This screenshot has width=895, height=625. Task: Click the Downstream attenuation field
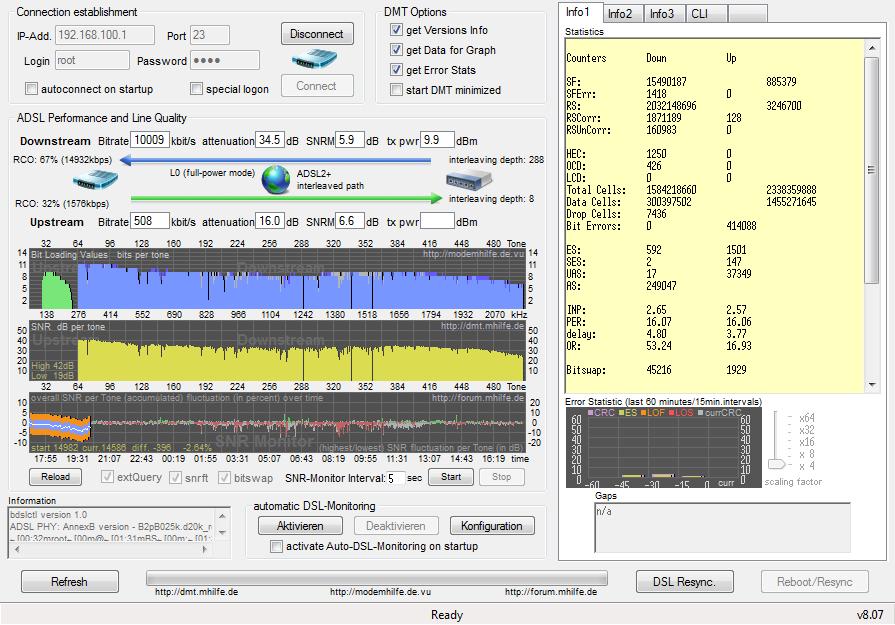269,140
